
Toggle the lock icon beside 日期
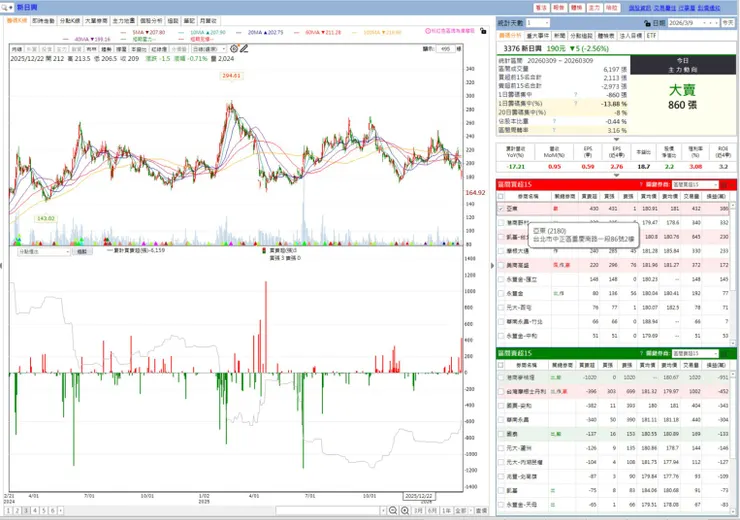tap(647, 23)
